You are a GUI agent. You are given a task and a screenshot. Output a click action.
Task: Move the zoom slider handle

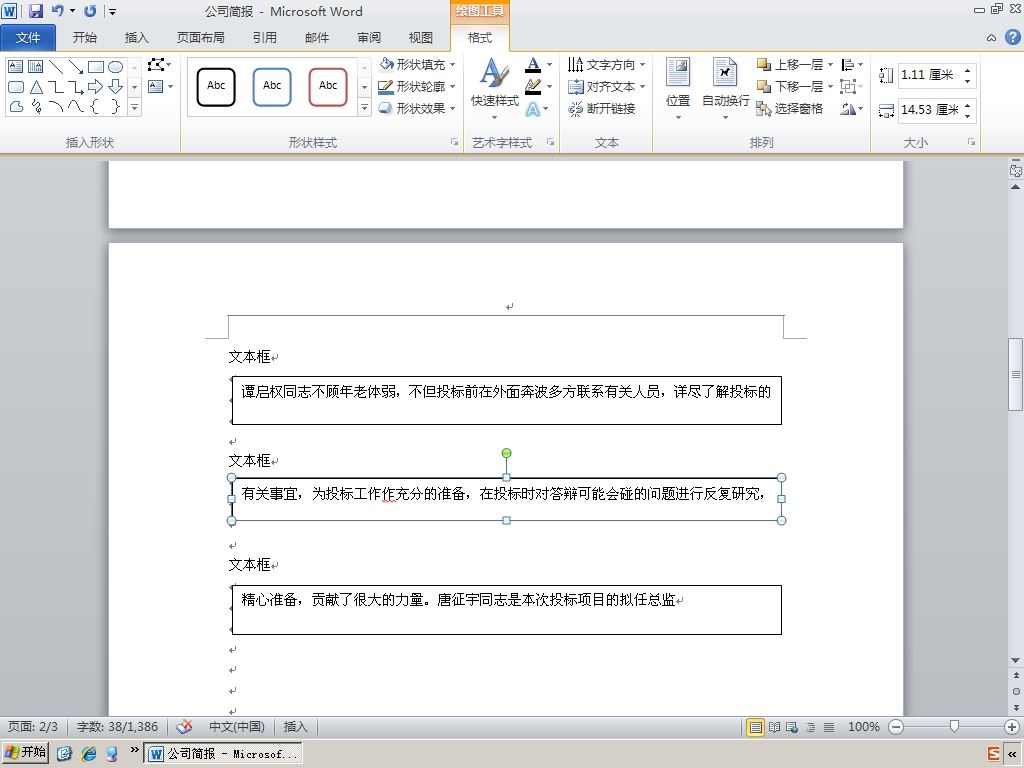pos(954,726)
